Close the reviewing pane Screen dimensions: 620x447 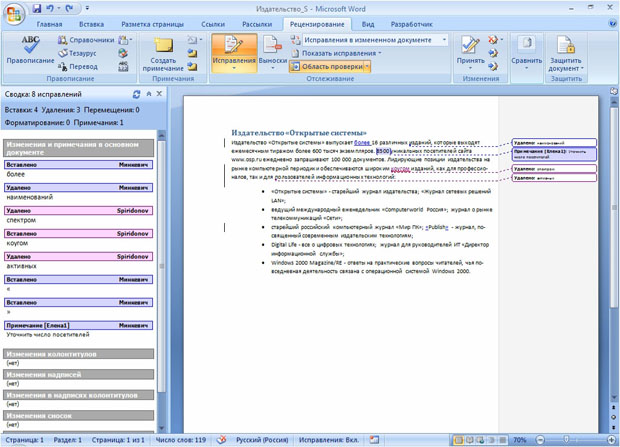pos(159,94)
